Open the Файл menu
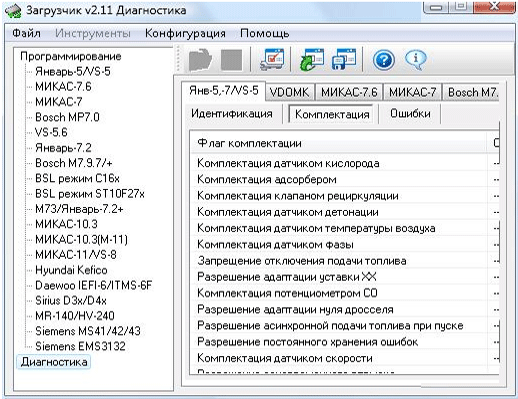The width and height of the screenshot is (518, 399). tap(26, 33)
